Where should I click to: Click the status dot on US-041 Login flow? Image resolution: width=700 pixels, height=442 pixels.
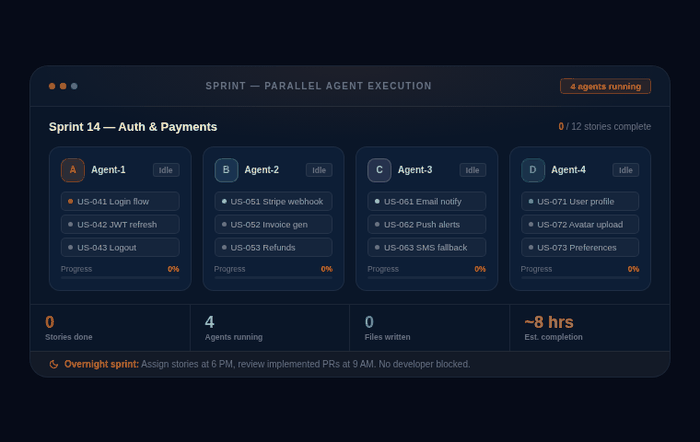(x=70, y=201)
